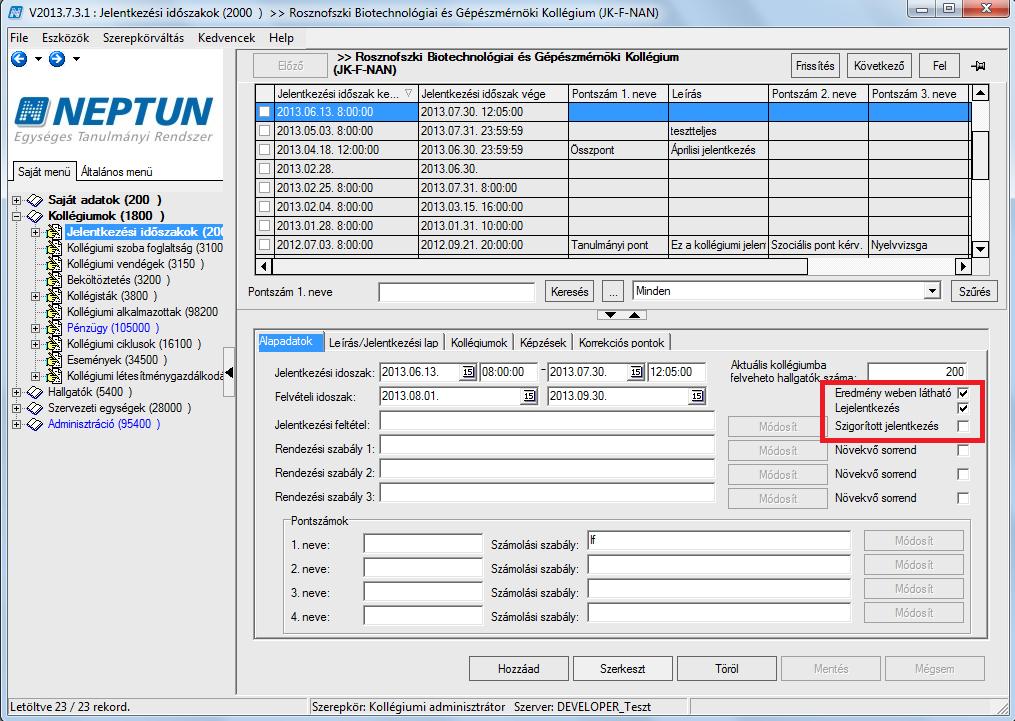Click the Adminisztráció node icon

[35, 425]
